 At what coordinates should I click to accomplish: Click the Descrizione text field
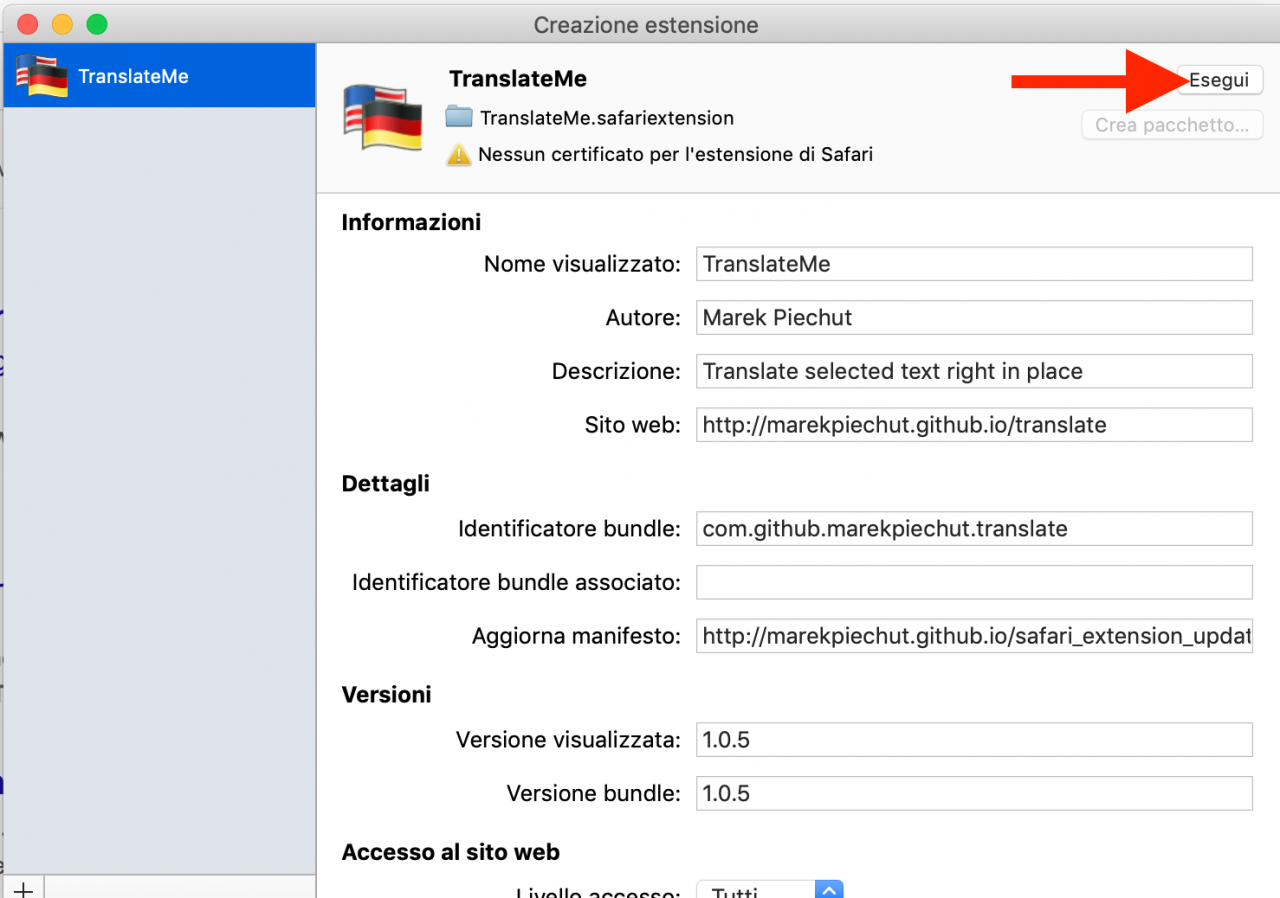(x=974, y=371)
